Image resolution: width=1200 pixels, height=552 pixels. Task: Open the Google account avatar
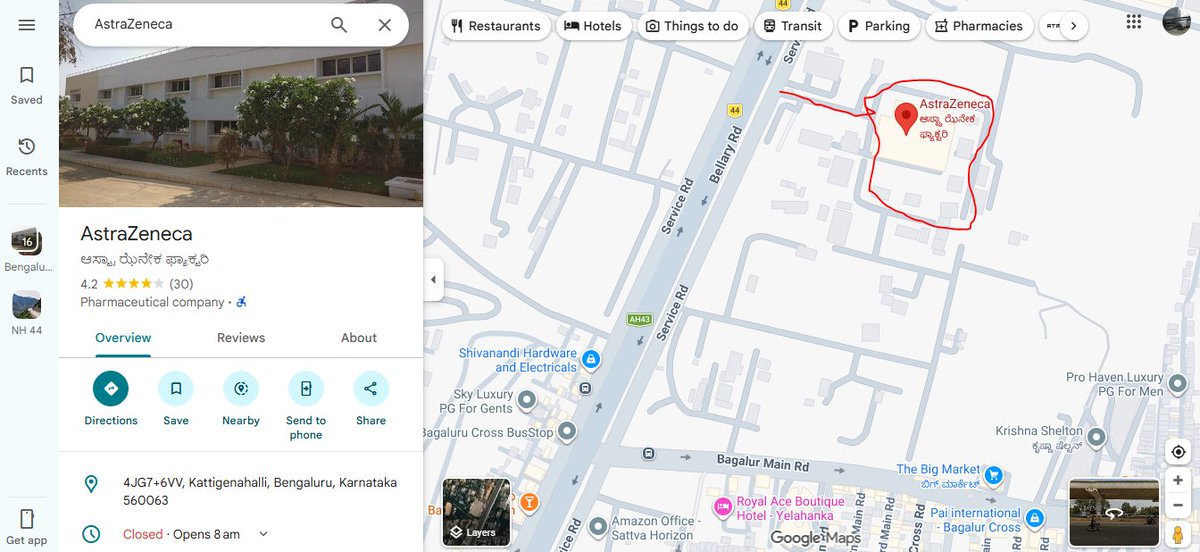[x=1177, y=22]
